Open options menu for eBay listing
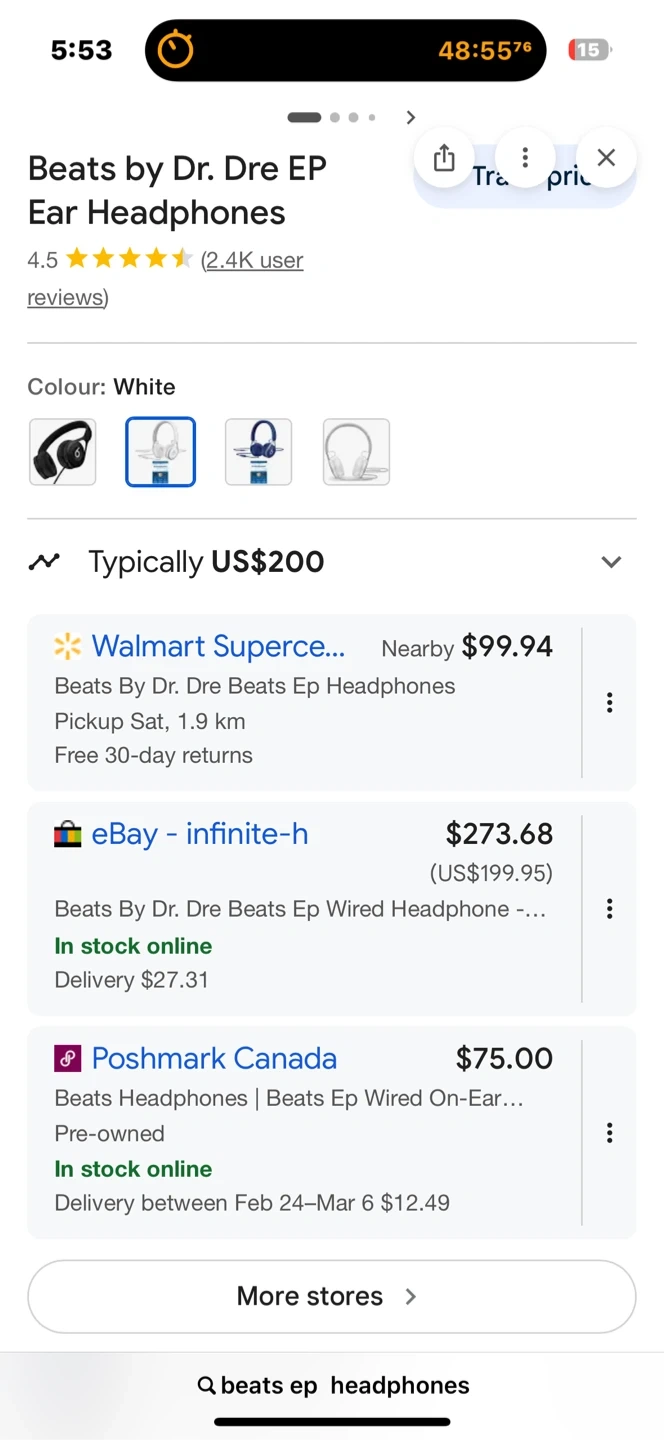Viewport: 664px width, 1440px height. [x=609, y=909]
